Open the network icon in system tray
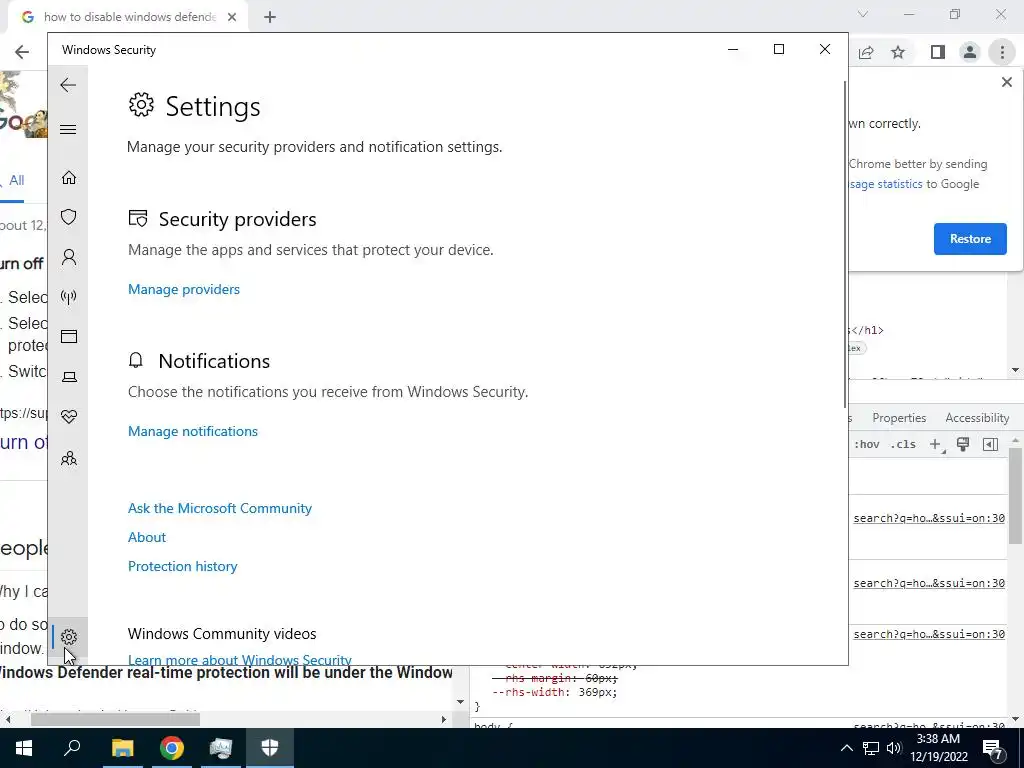1024x768 pixels. (871, 748)
